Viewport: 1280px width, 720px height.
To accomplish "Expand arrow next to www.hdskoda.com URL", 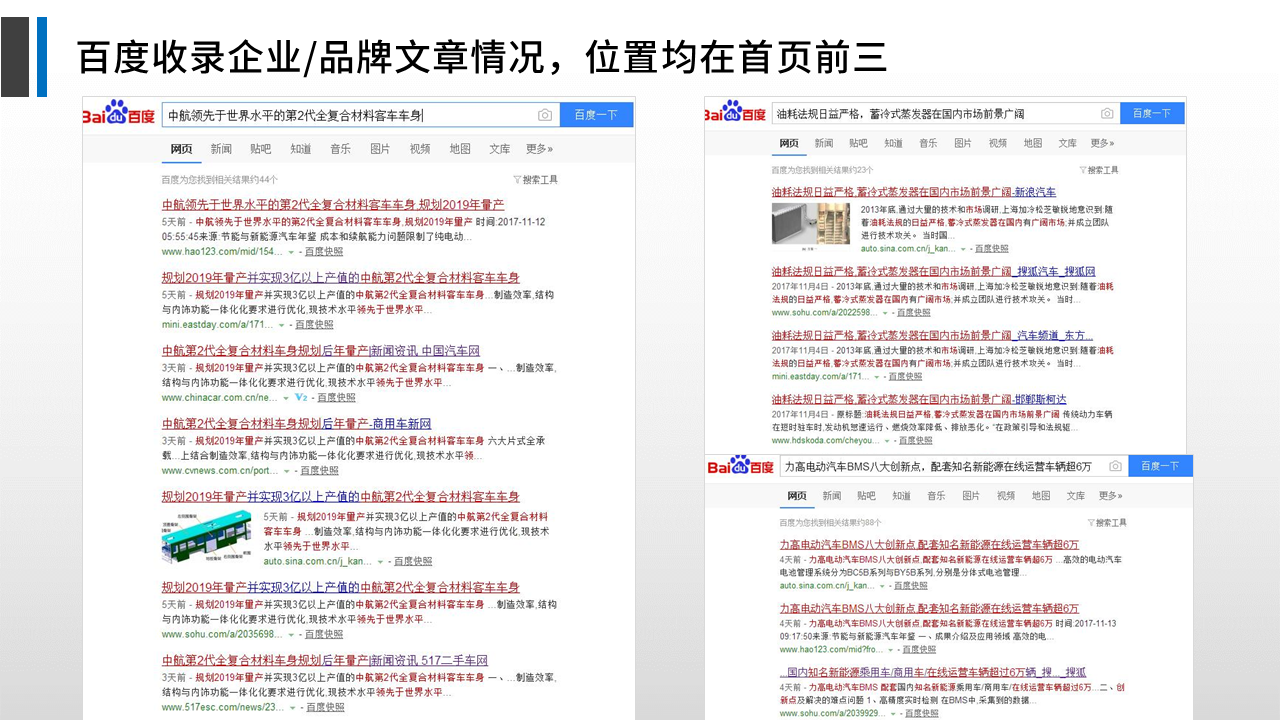I will (886, 440).
